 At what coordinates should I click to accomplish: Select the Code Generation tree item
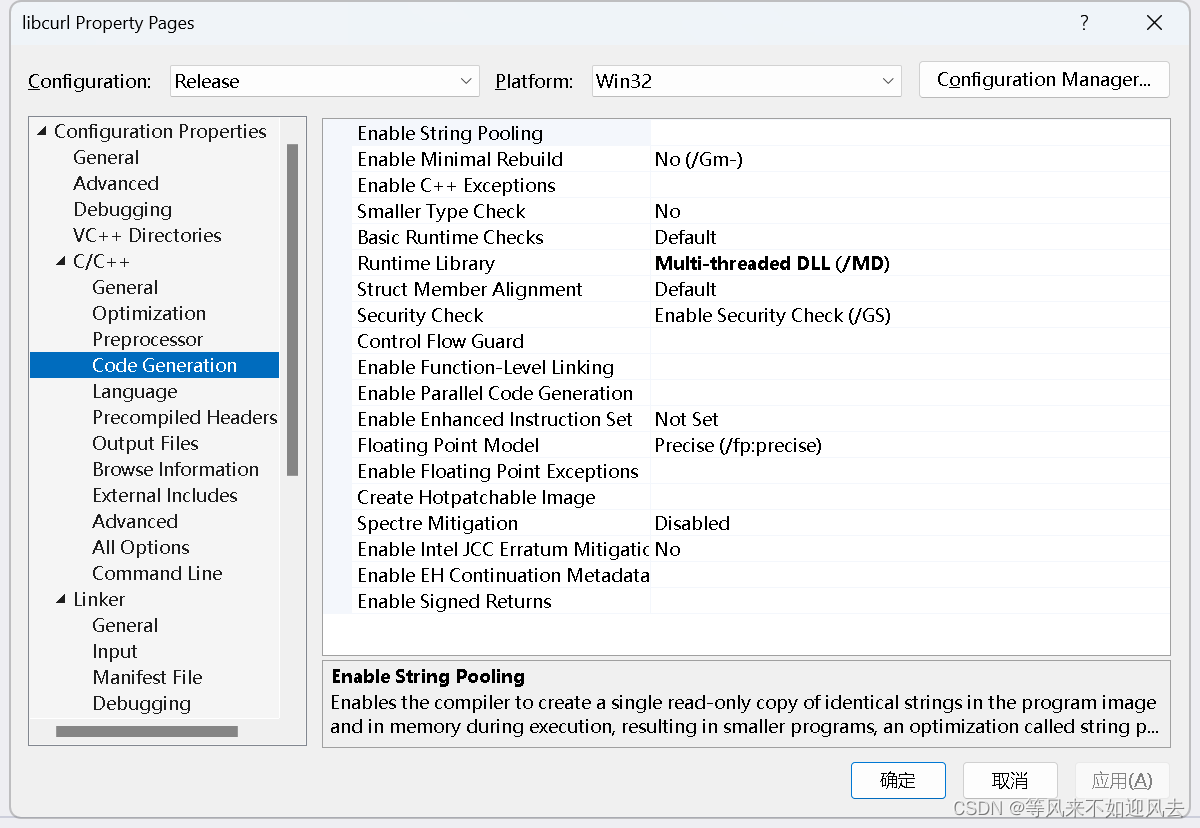point(155,365)
